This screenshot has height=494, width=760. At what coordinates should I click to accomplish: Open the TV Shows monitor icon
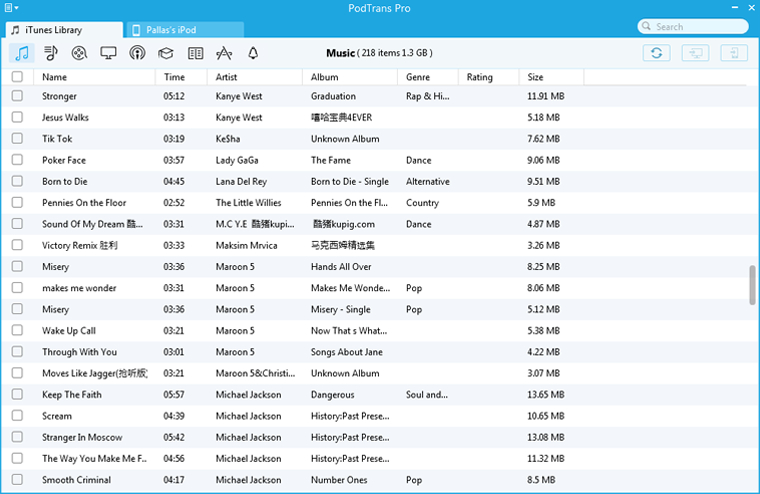108,53
